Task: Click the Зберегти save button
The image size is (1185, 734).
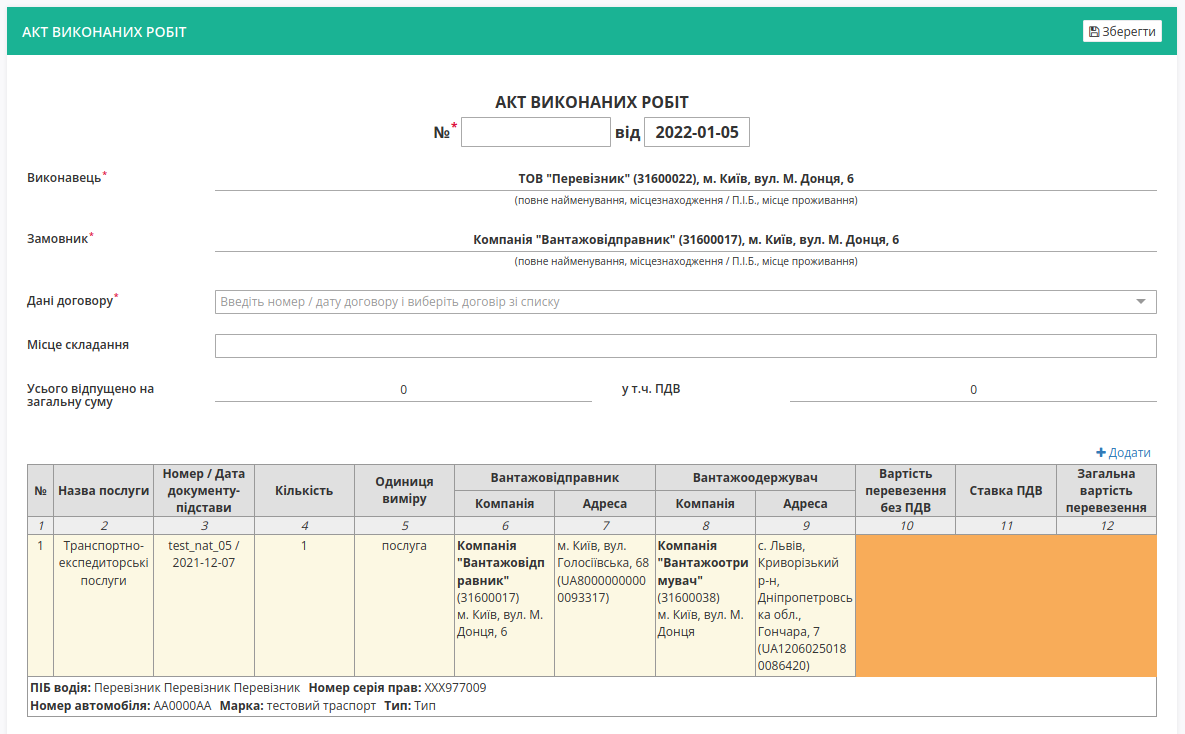Action: [1122, 31]
